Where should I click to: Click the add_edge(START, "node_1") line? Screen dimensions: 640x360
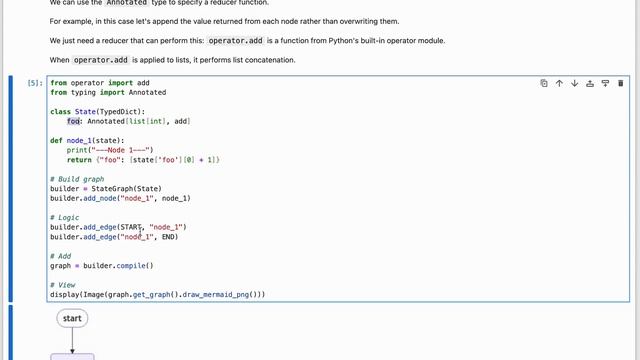click(118, 227)
